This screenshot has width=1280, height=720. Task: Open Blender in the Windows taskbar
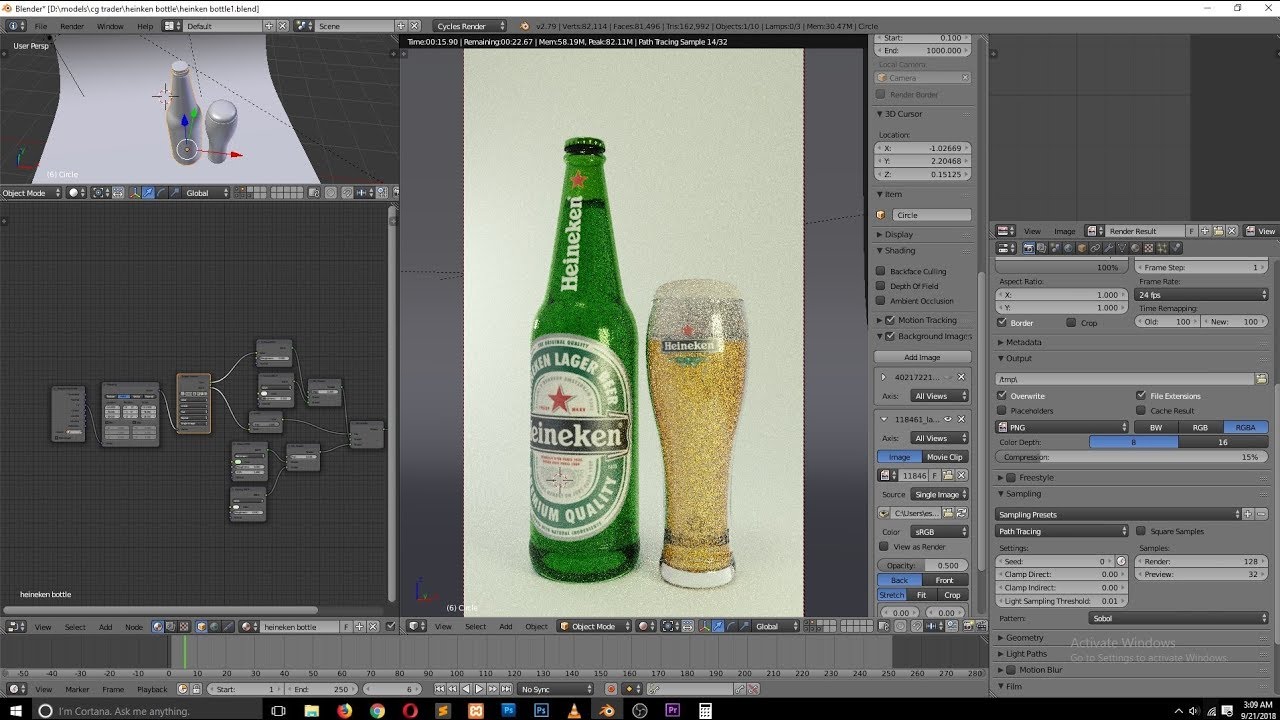point(607,710)
